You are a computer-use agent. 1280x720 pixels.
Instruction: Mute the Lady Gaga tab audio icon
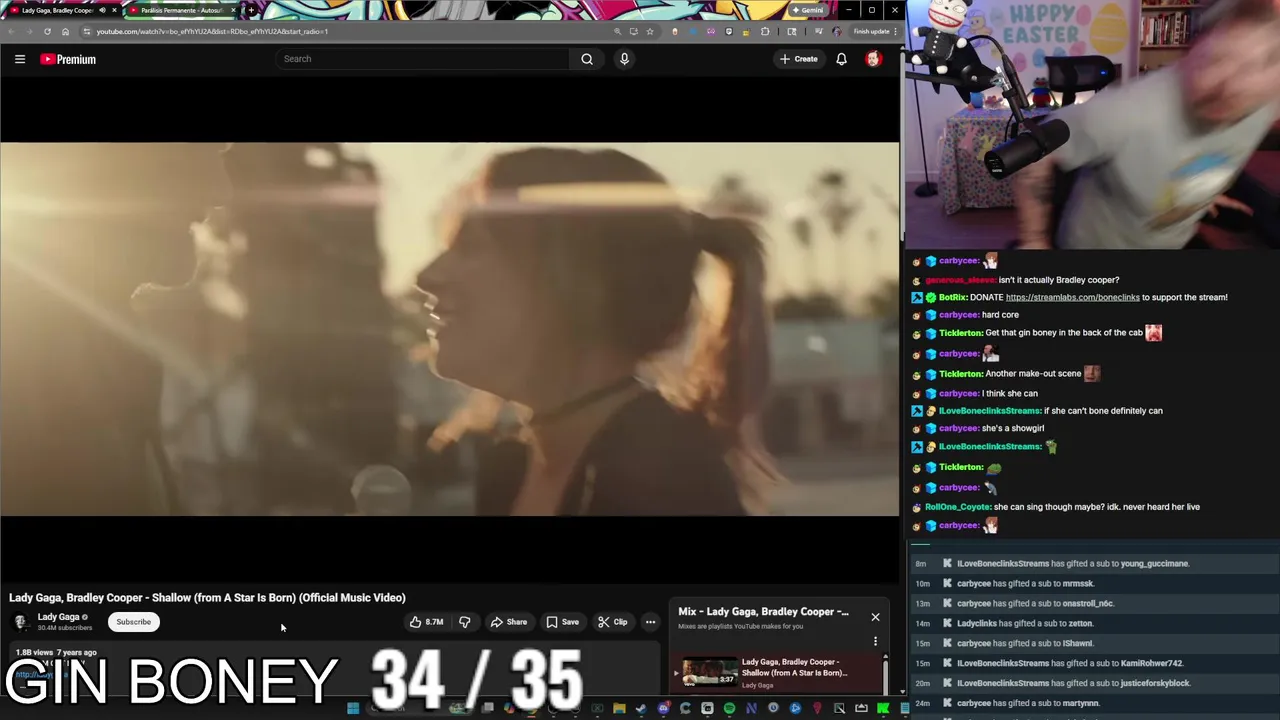pos(102,10)
